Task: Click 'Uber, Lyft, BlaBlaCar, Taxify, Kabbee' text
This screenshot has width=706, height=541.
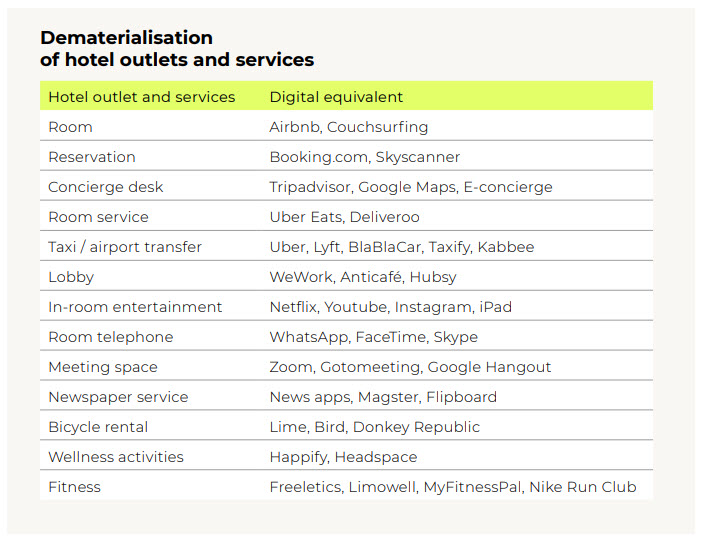Action: (402, 247)
